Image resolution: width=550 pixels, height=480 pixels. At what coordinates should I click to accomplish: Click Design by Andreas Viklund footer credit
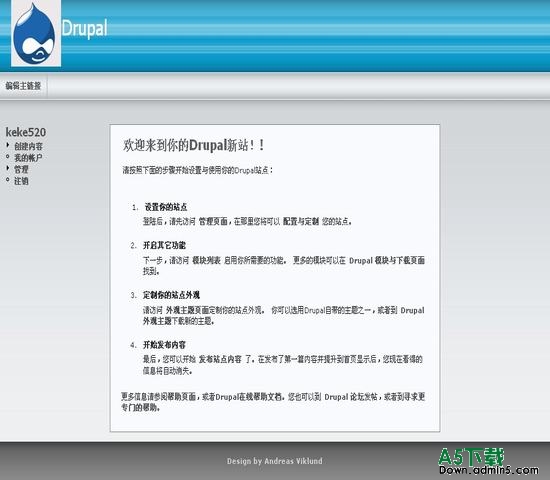point(275,461)
